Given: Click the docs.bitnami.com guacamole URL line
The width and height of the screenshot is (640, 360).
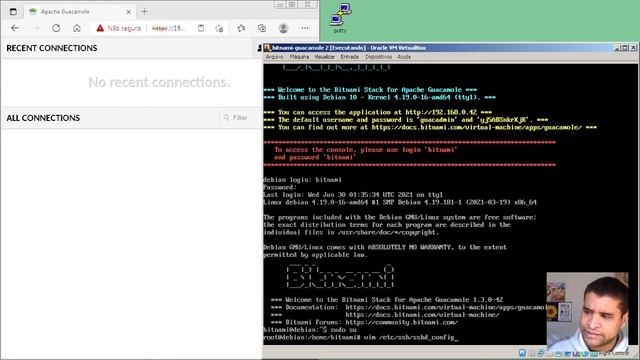Looking at the screenshot, I should [x=430, y=127].
